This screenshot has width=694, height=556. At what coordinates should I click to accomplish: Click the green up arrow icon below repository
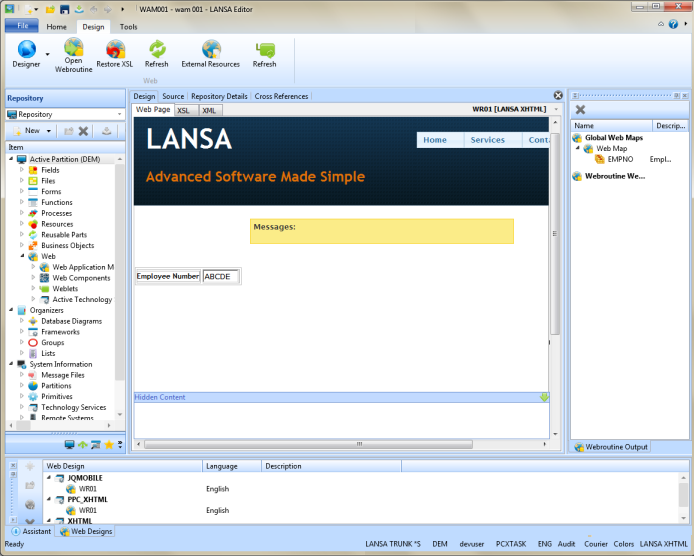(83, 444)
